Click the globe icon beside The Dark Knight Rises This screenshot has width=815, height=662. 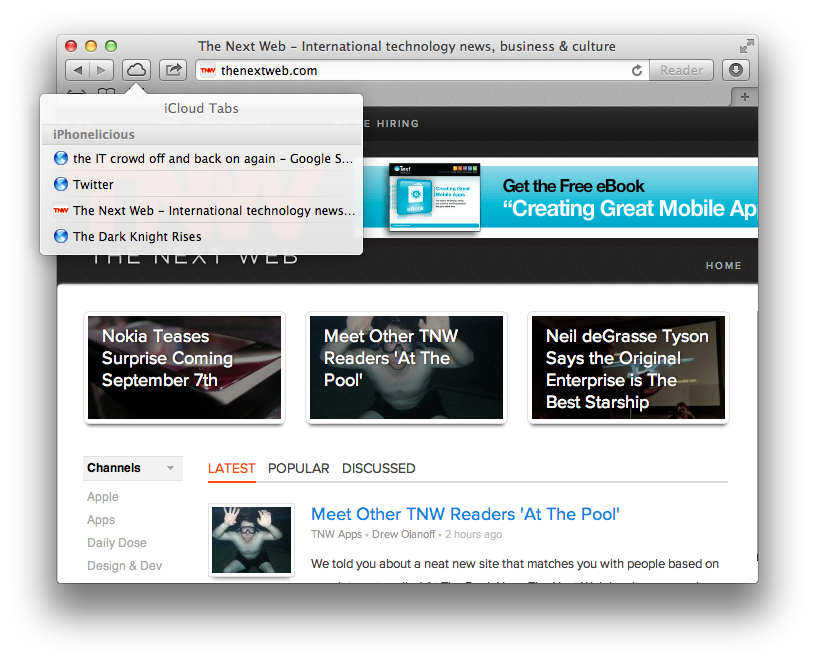point(61,236)
